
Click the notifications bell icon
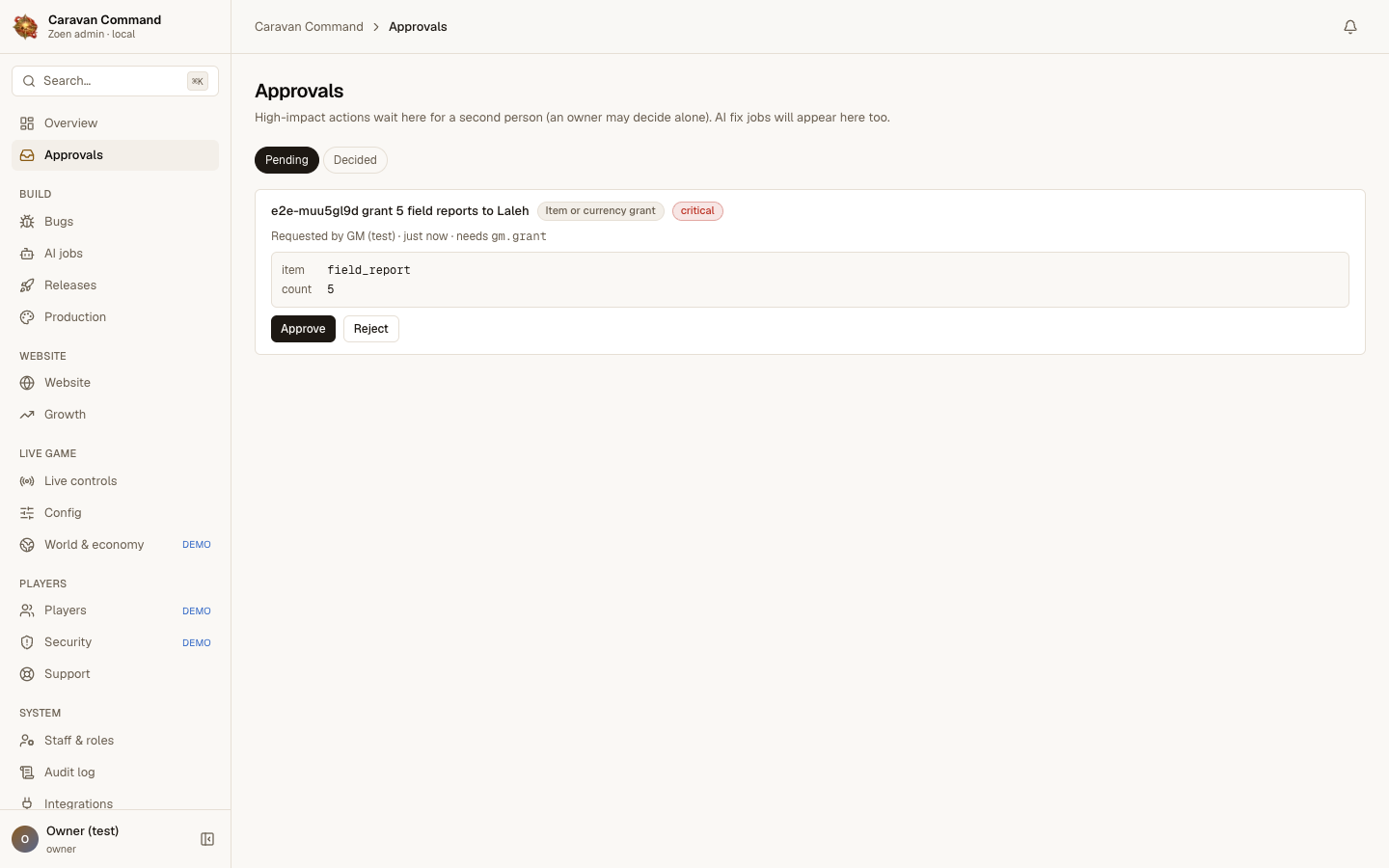coord(1350,27)
